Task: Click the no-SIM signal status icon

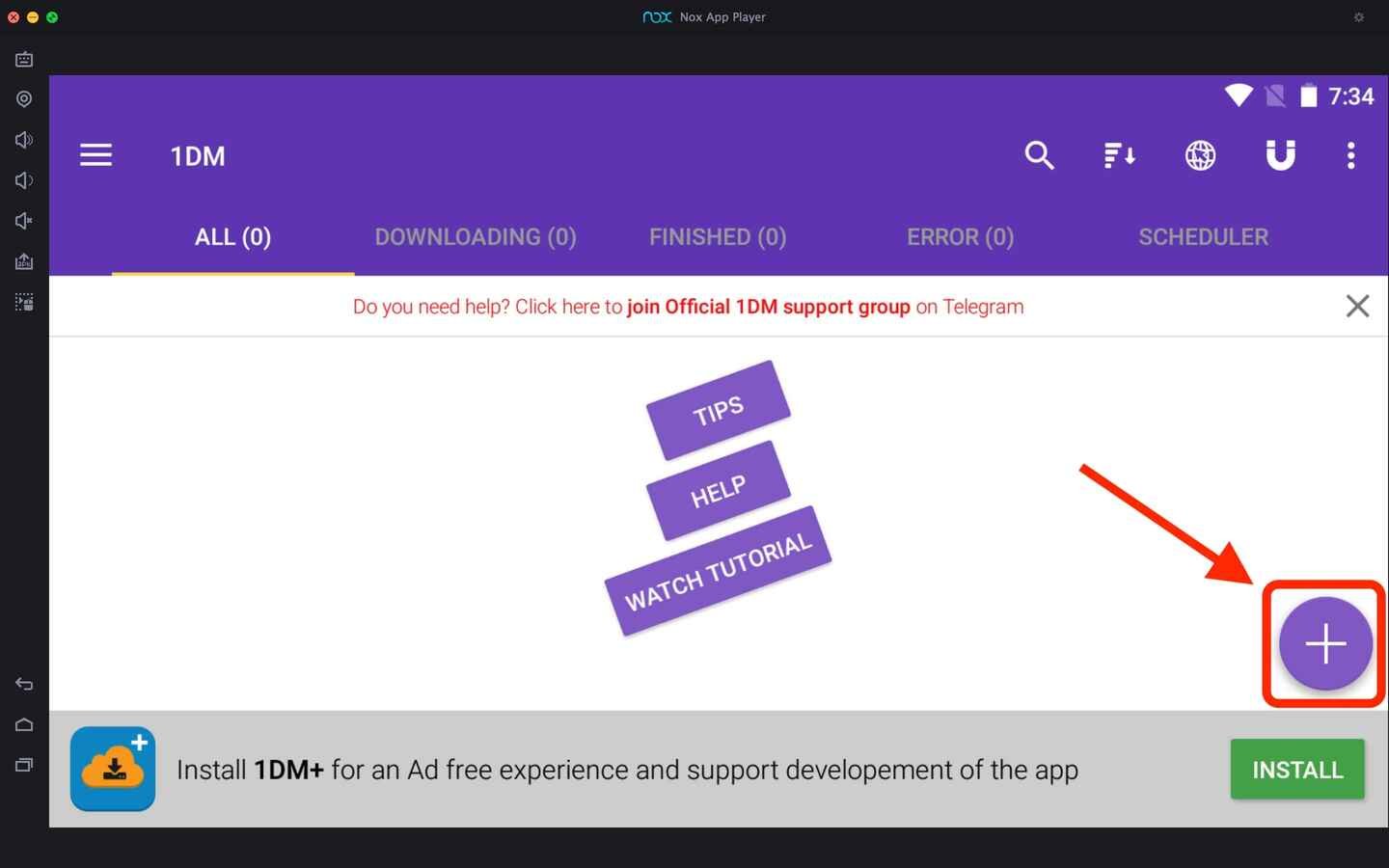Action: click(1274, 95)
